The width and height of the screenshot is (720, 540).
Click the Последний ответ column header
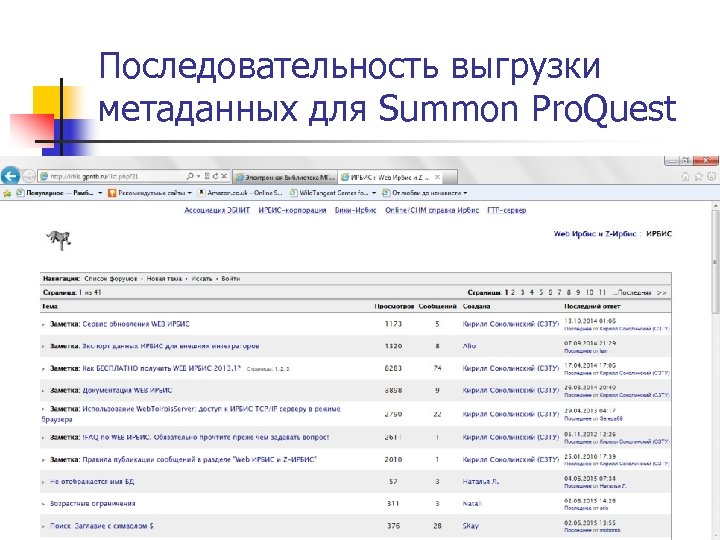592,306
